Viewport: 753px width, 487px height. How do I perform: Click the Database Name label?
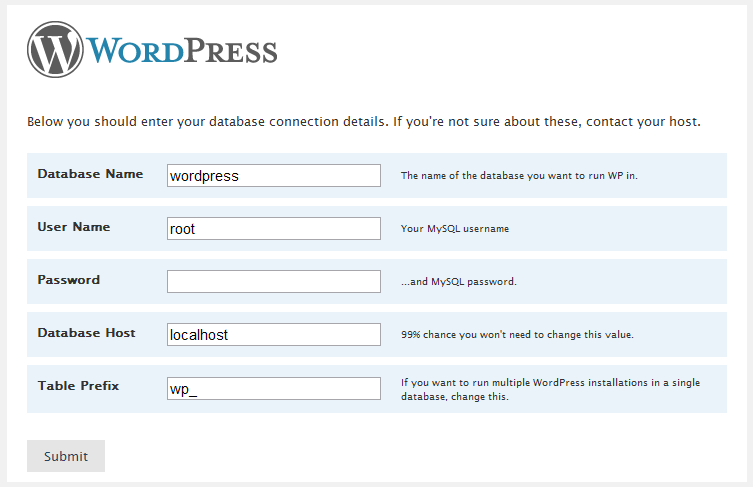[90, 174]
